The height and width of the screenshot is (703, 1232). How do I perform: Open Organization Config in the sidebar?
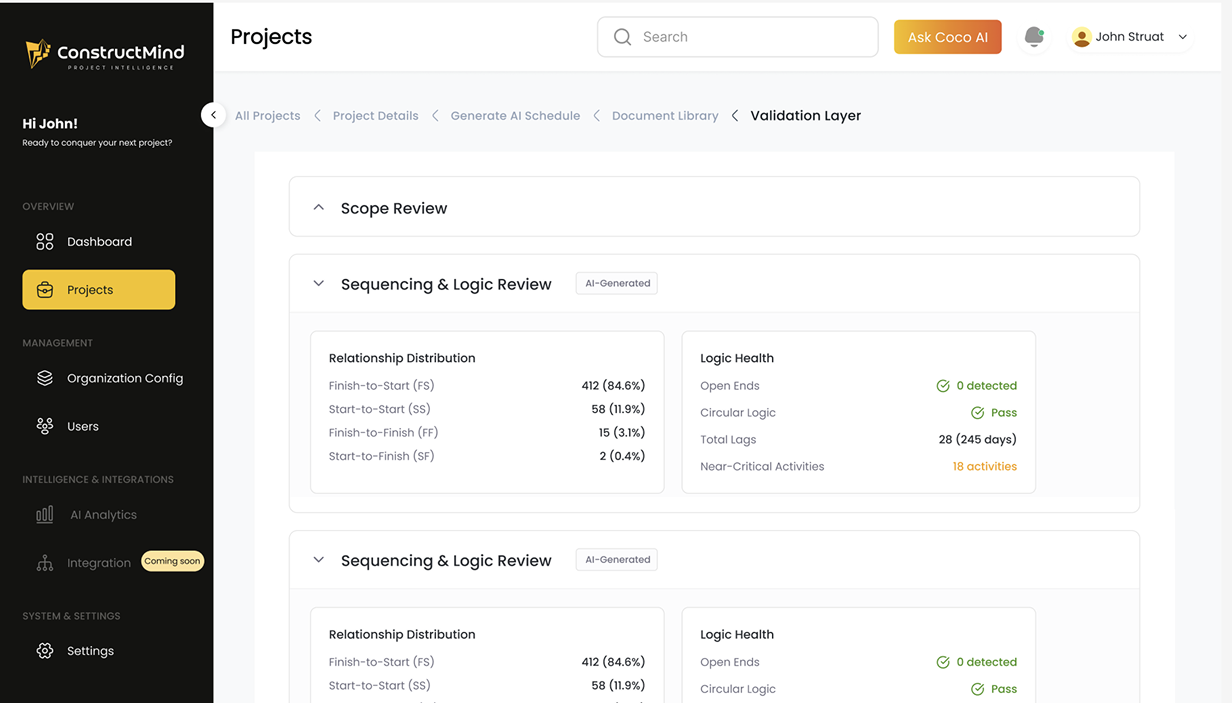(x=110, y=378)
